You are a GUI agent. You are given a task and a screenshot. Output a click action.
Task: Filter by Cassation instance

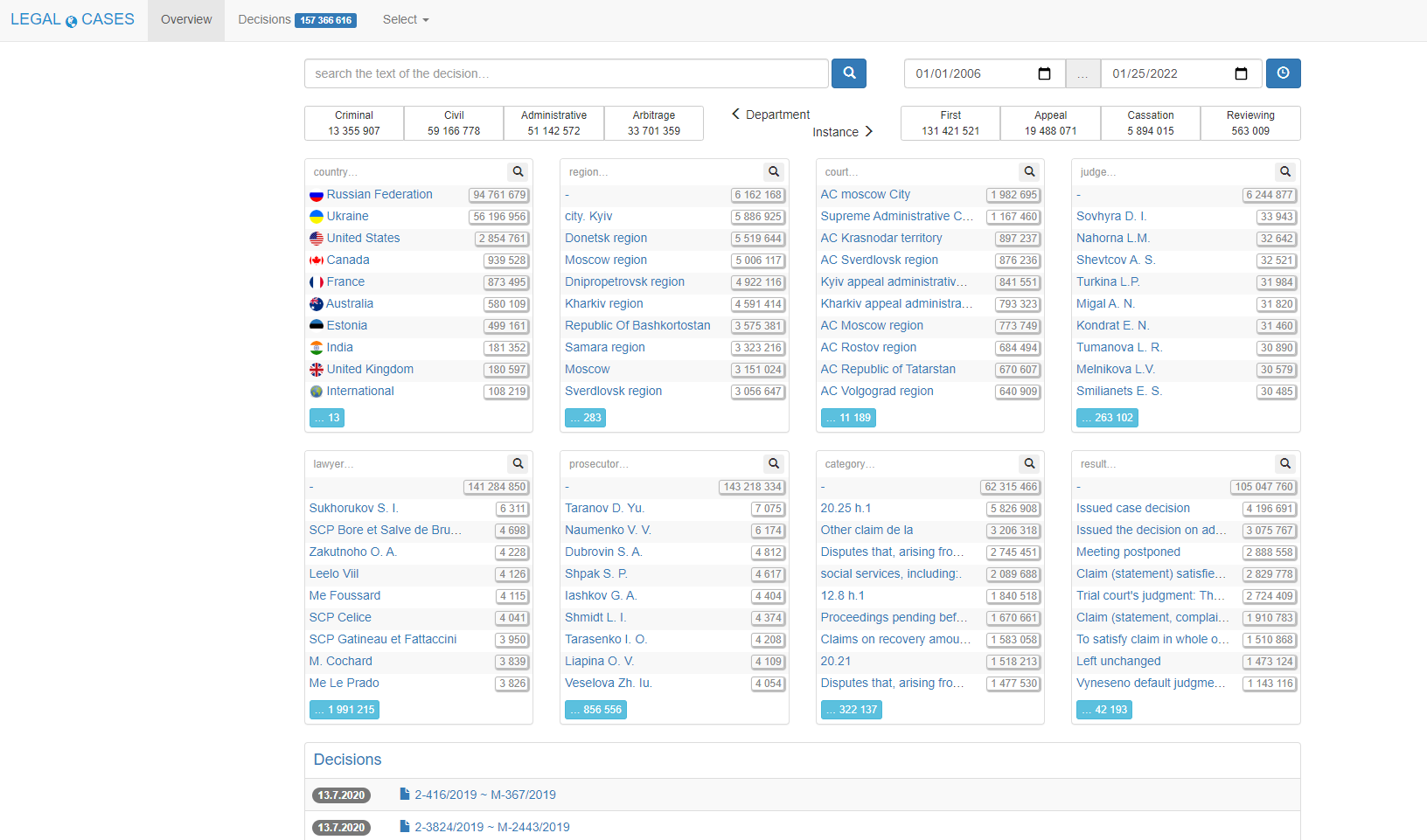pos(1151,123)
